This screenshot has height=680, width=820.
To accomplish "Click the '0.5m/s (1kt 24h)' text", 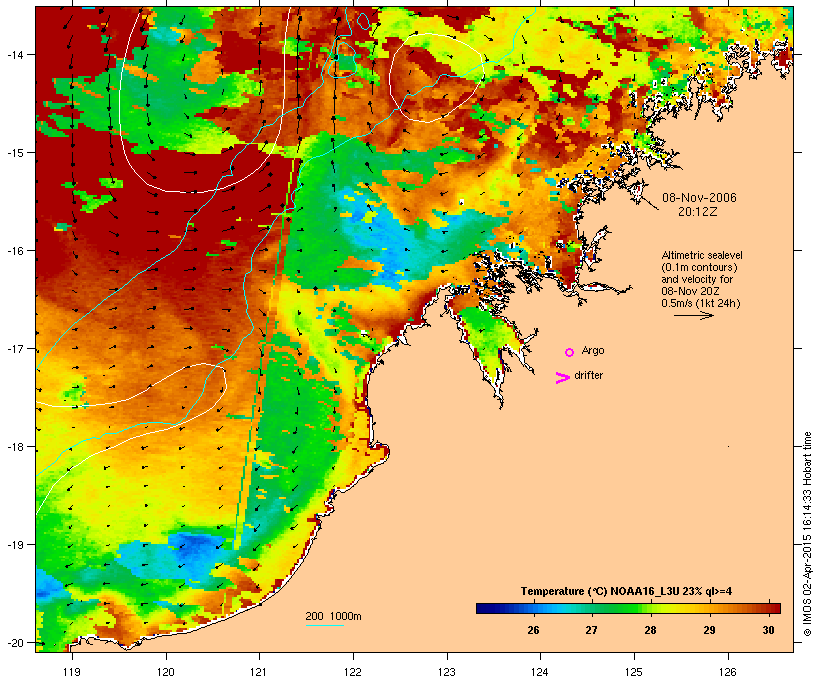I will 701,303.
